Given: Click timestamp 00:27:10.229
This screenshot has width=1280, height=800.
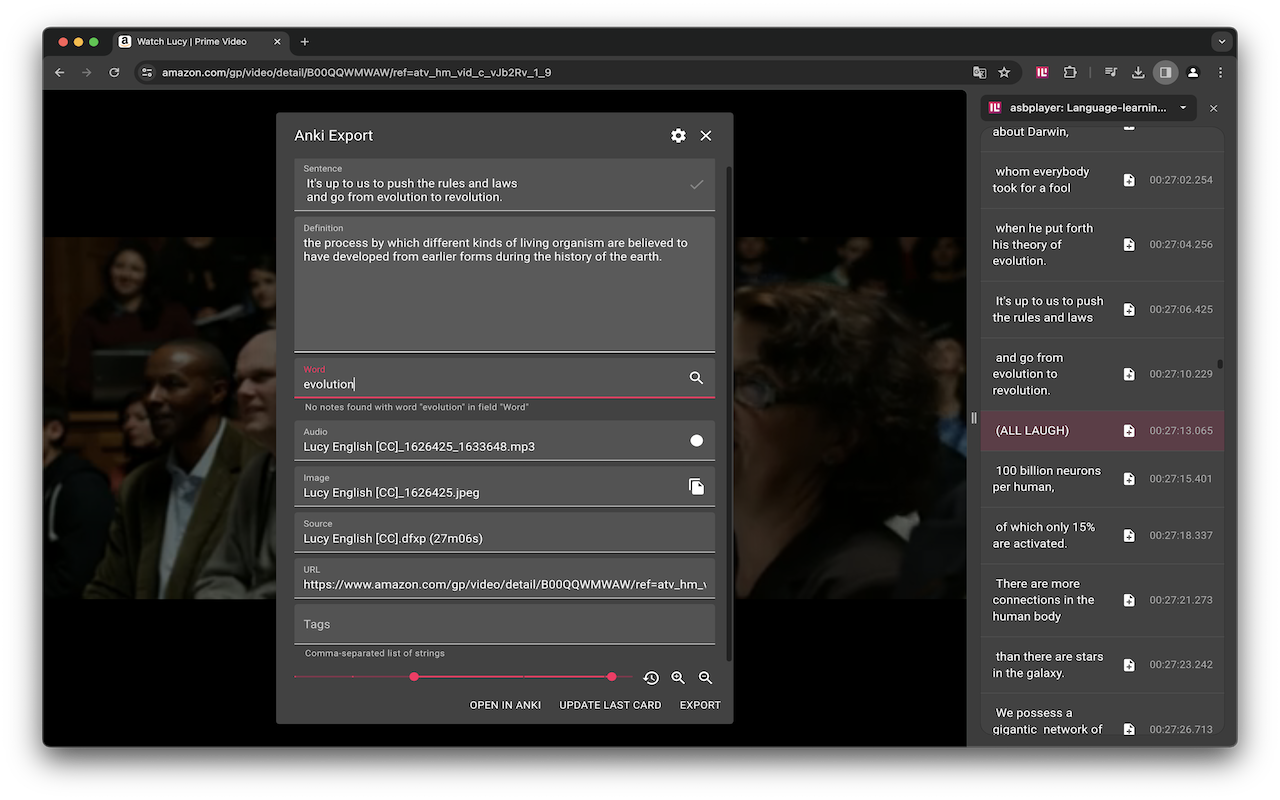Looking at the screenshot, I should coord(1181,374).
